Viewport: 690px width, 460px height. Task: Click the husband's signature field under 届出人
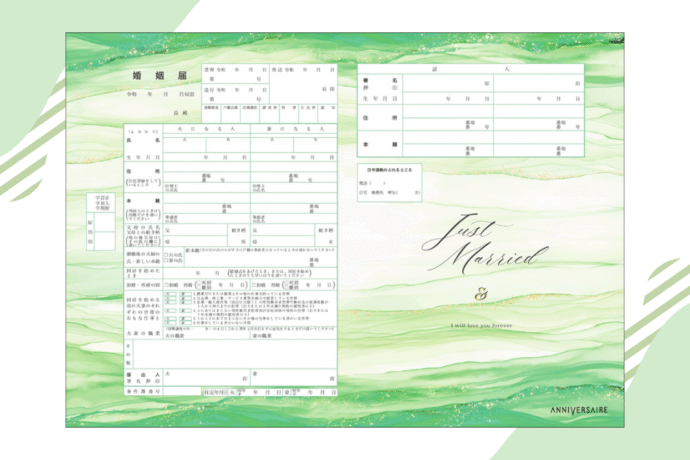point(206,377)
